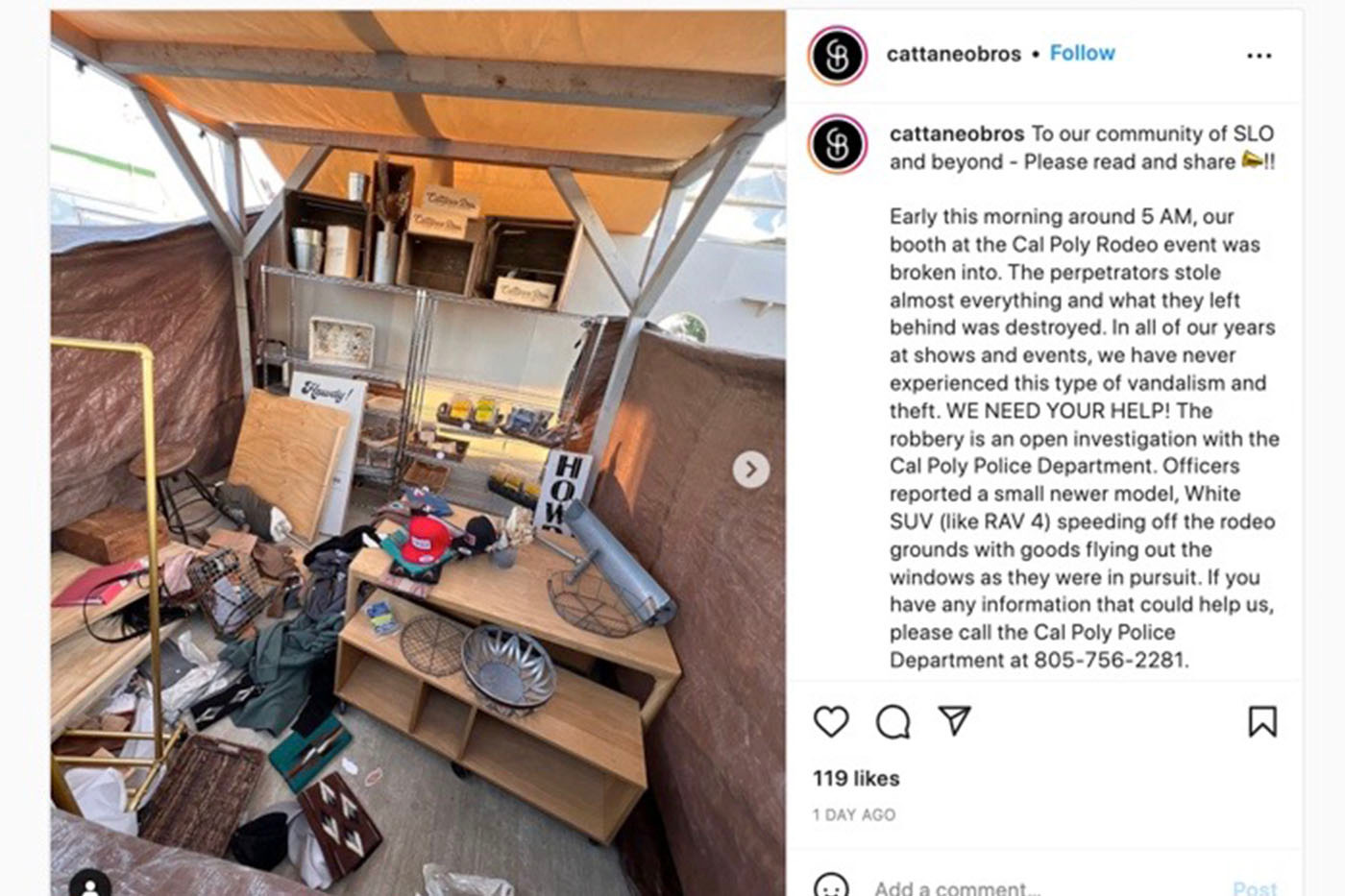Viewport: 1345px width, 896px height.
Task: Show tagged accounts on the photo
Action: point(90,884)
